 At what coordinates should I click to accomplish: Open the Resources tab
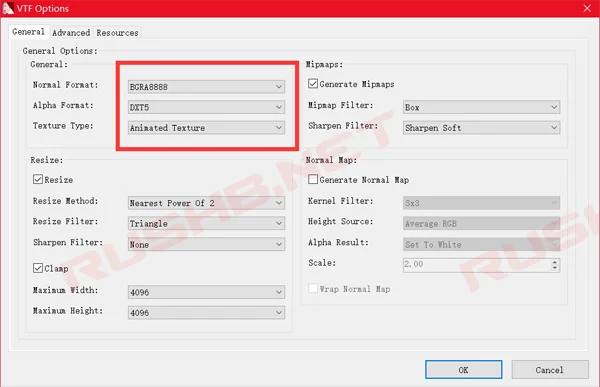coord(117,33)
